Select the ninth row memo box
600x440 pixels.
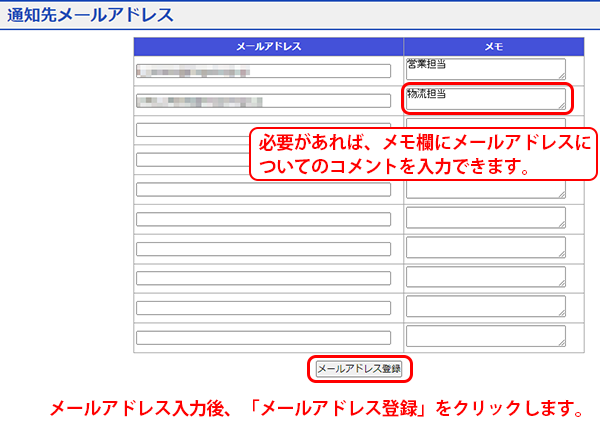tap(485, 306)
